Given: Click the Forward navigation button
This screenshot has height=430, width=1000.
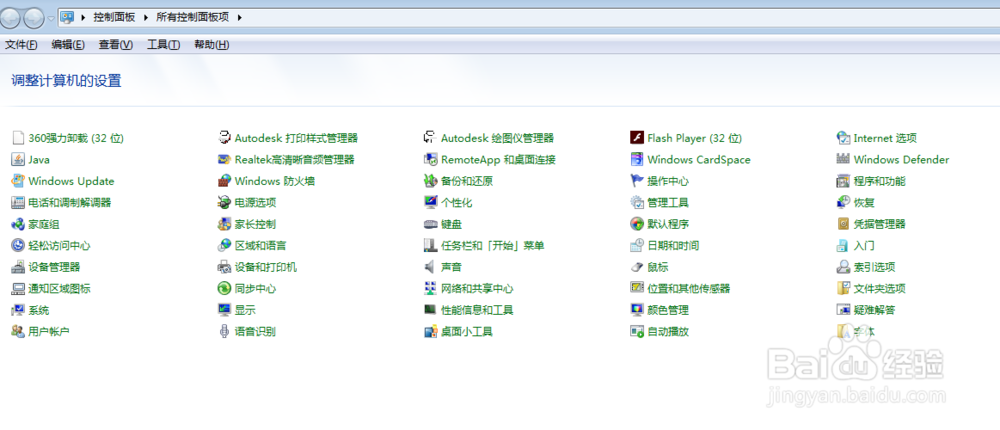Looking at the screenshot, I should (x=33, y=19).
